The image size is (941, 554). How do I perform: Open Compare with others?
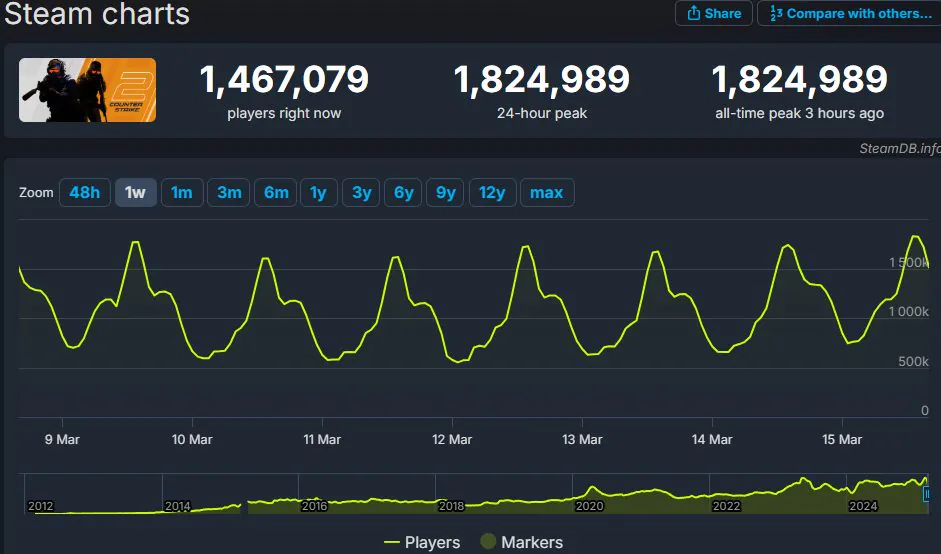coord(849,13)
